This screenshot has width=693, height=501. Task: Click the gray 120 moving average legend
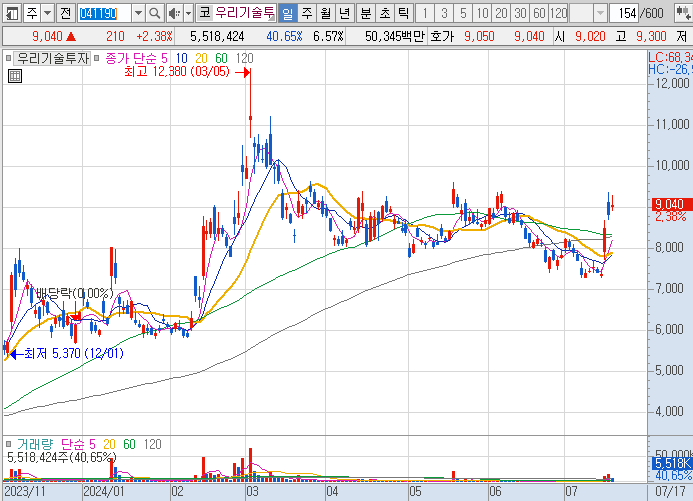click(244, 58)
